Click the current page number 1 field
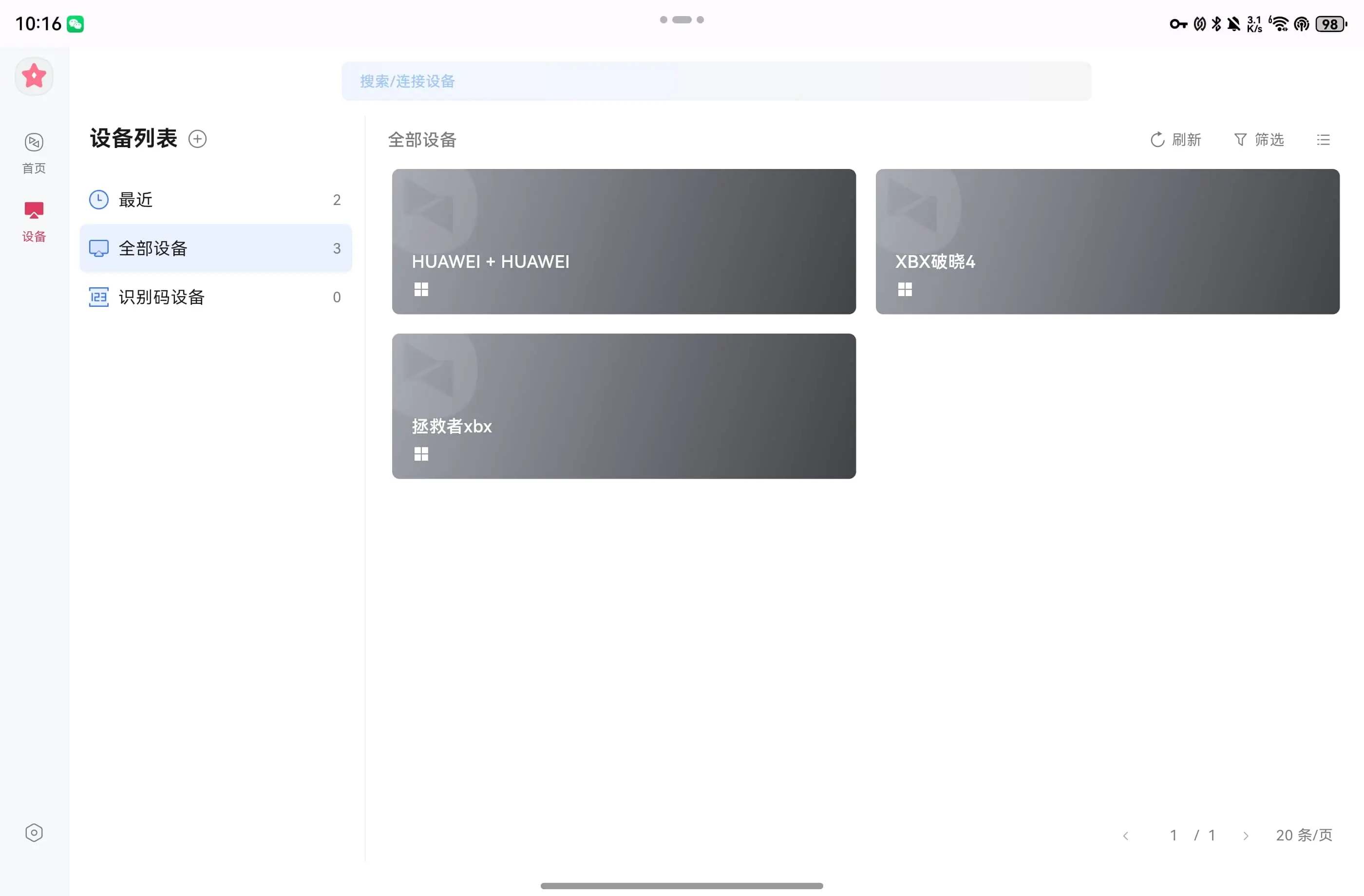1364x896 pixels. 1173,835
